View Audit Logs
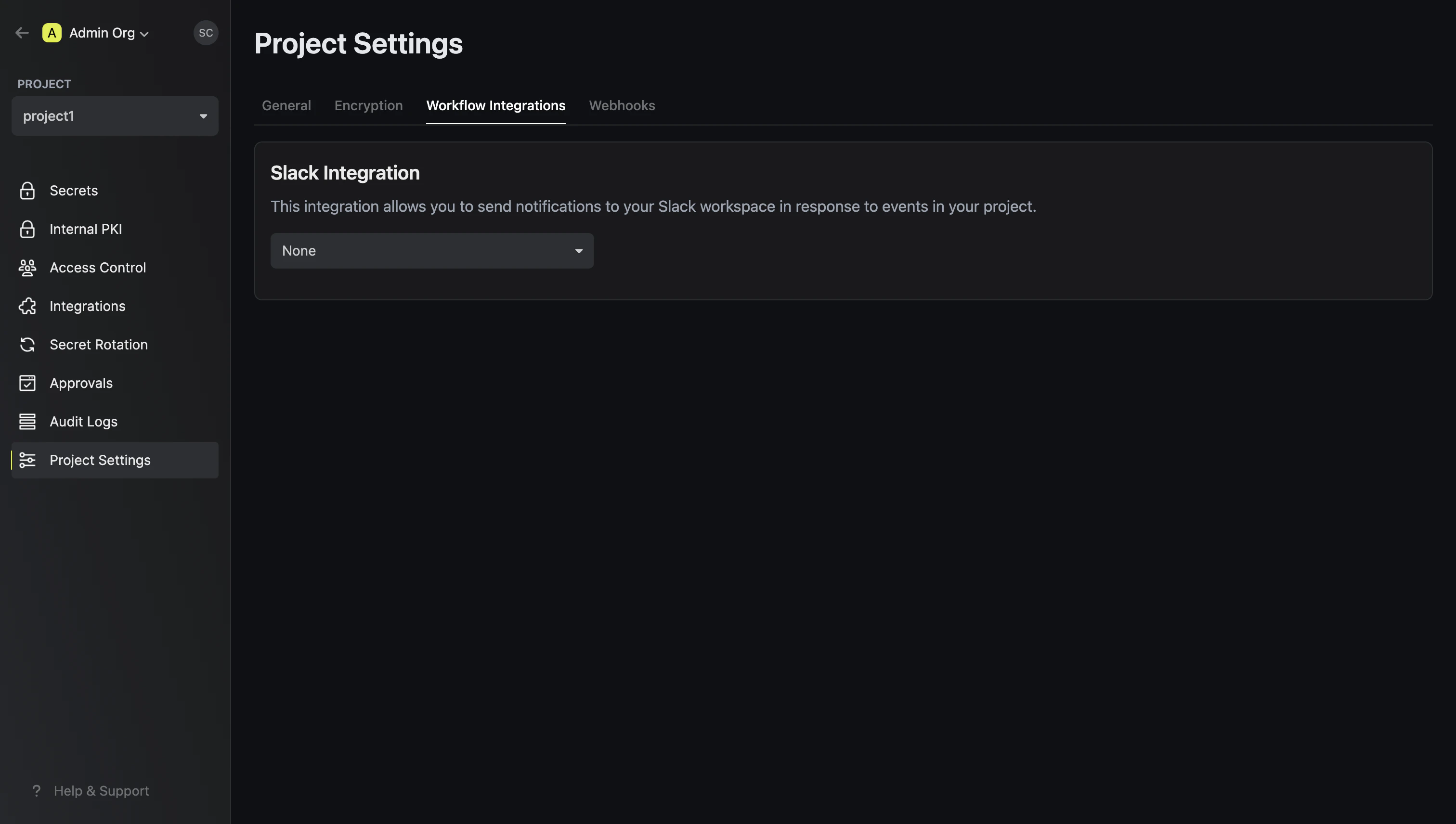 (x=115, y=422)
